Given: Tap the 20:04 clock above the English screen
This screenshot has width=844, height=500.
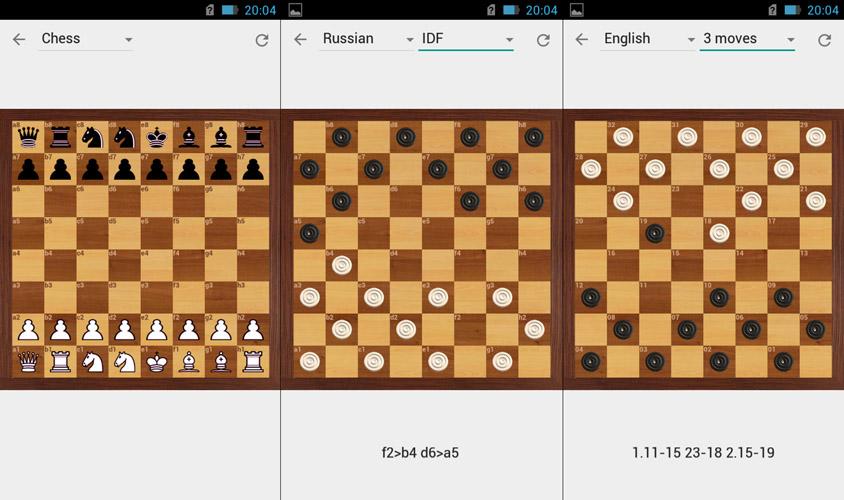Looking at the screenshot, I should (x=822, y=10).
